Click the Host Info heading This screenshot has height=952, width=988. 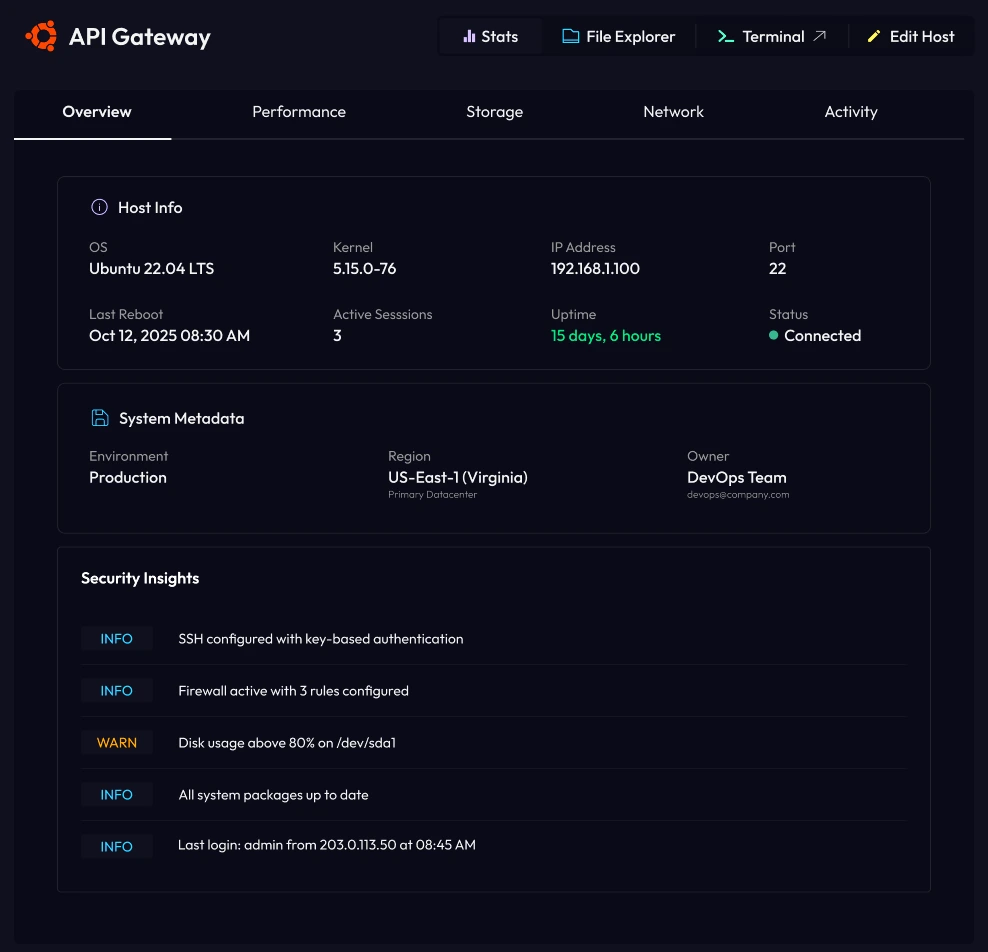pyautogui.click(x=150, y=207)
